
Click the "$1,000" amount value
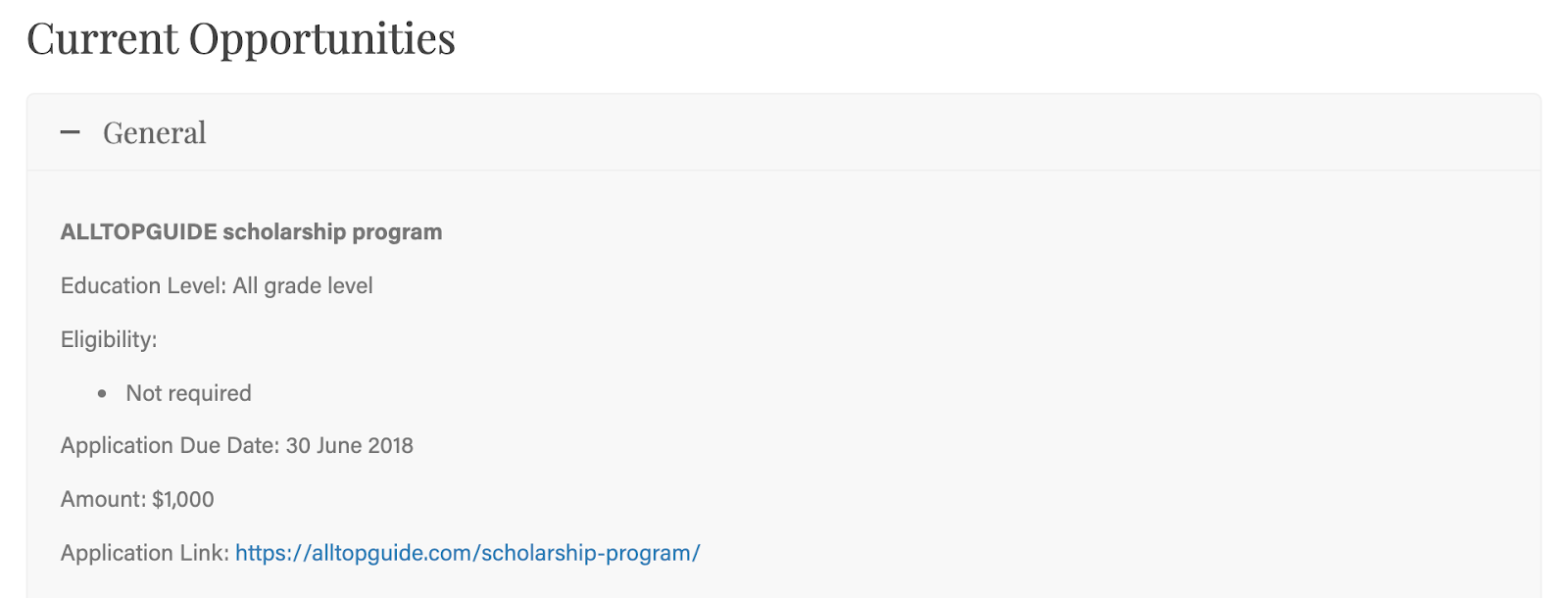tap(183, 500)
